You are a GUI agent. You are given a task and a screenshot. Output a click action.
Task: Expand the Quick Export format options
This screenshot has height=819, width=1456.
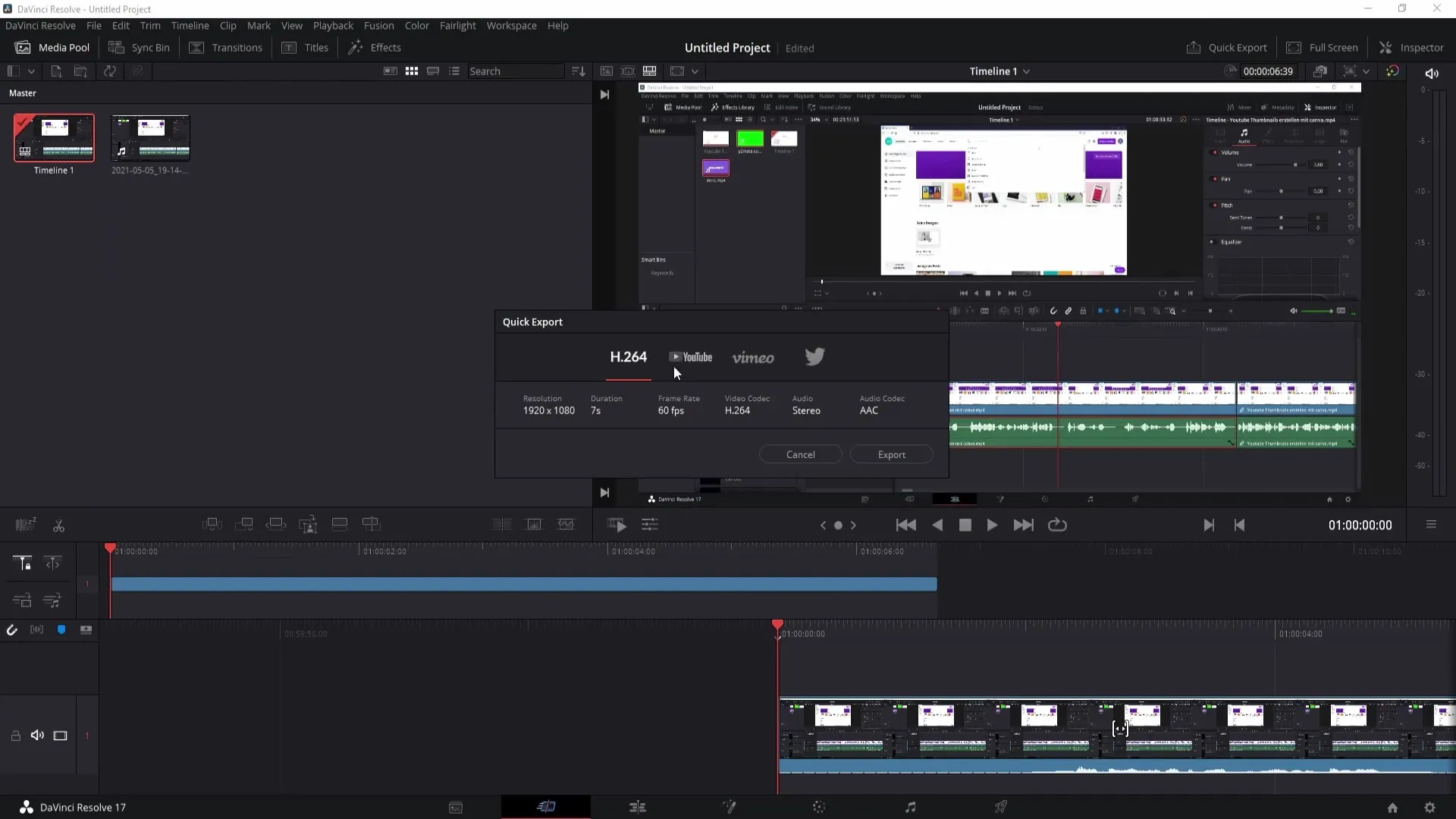coord(628,357)
